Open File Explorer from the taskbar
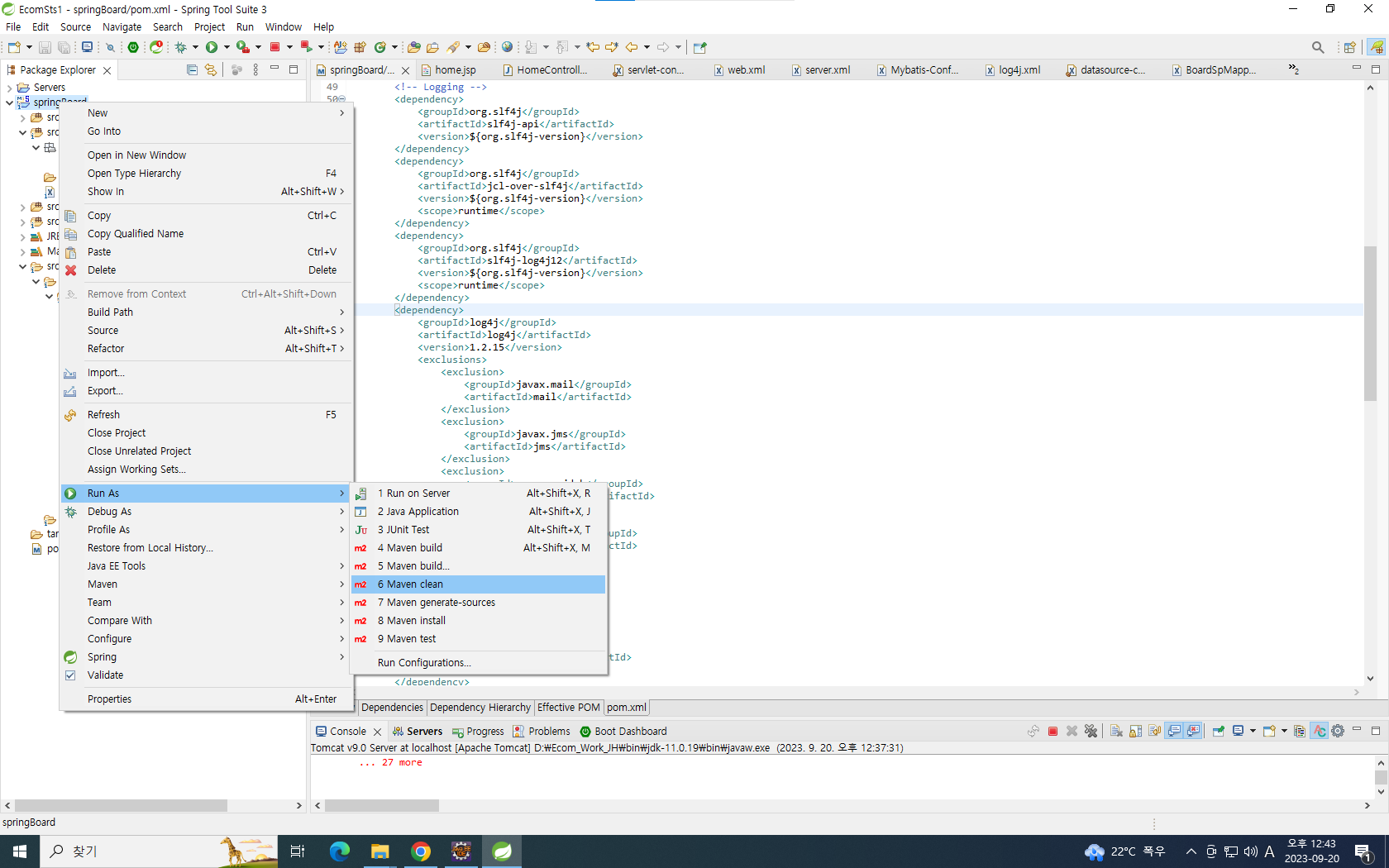 380,851
